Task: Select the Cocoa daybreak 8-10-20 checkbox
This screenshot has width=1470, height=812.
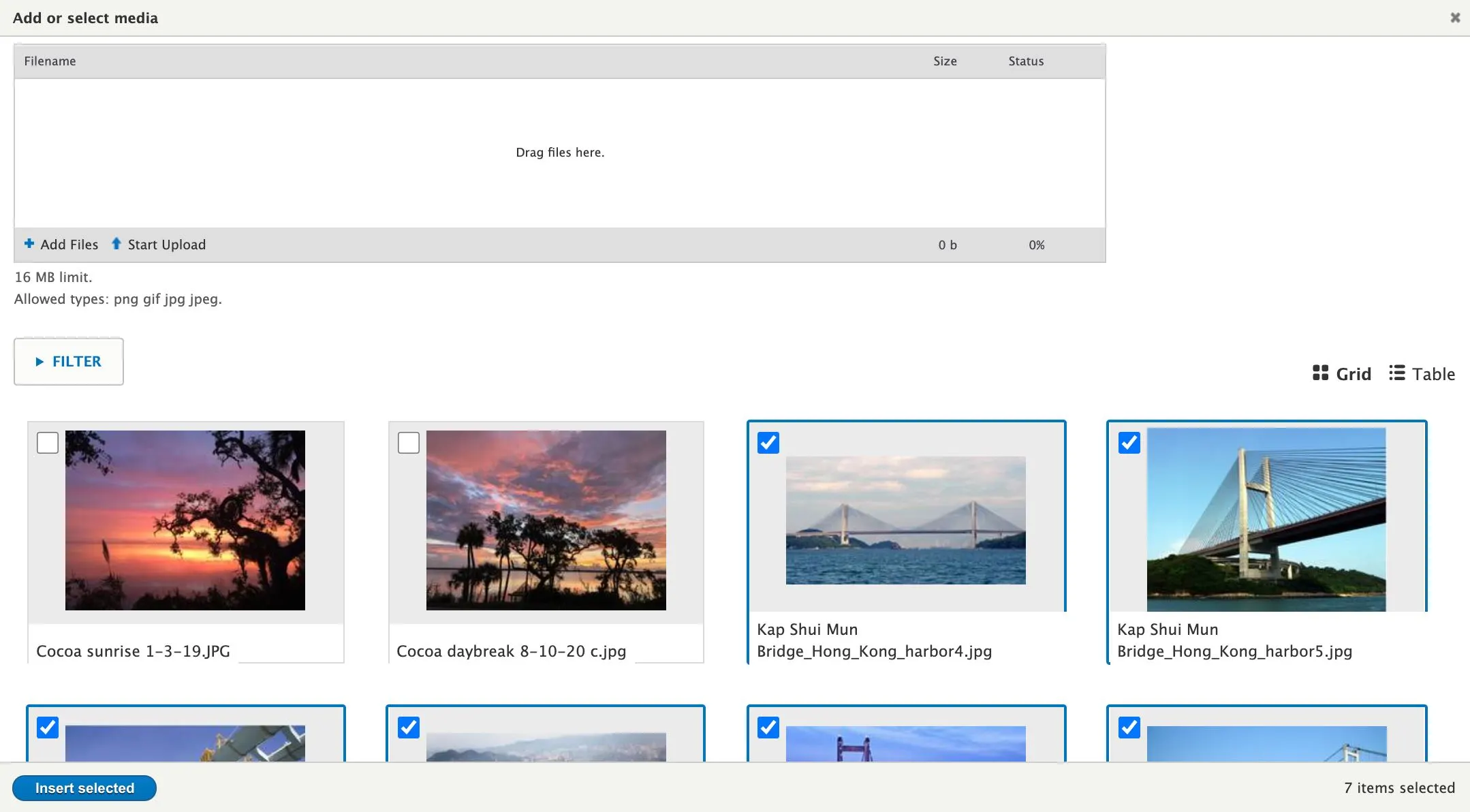Action: (x=409, y=443)
